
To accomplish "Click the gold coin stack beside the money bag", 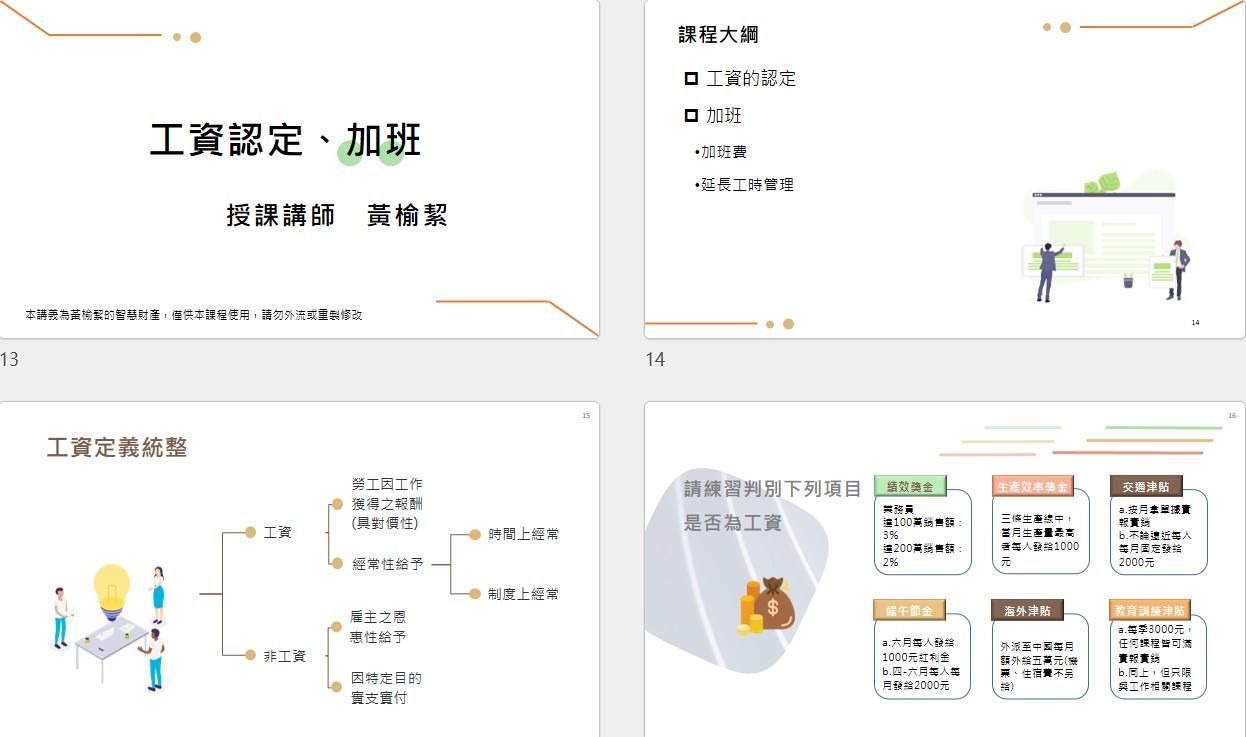I will [x=749, y=611].
